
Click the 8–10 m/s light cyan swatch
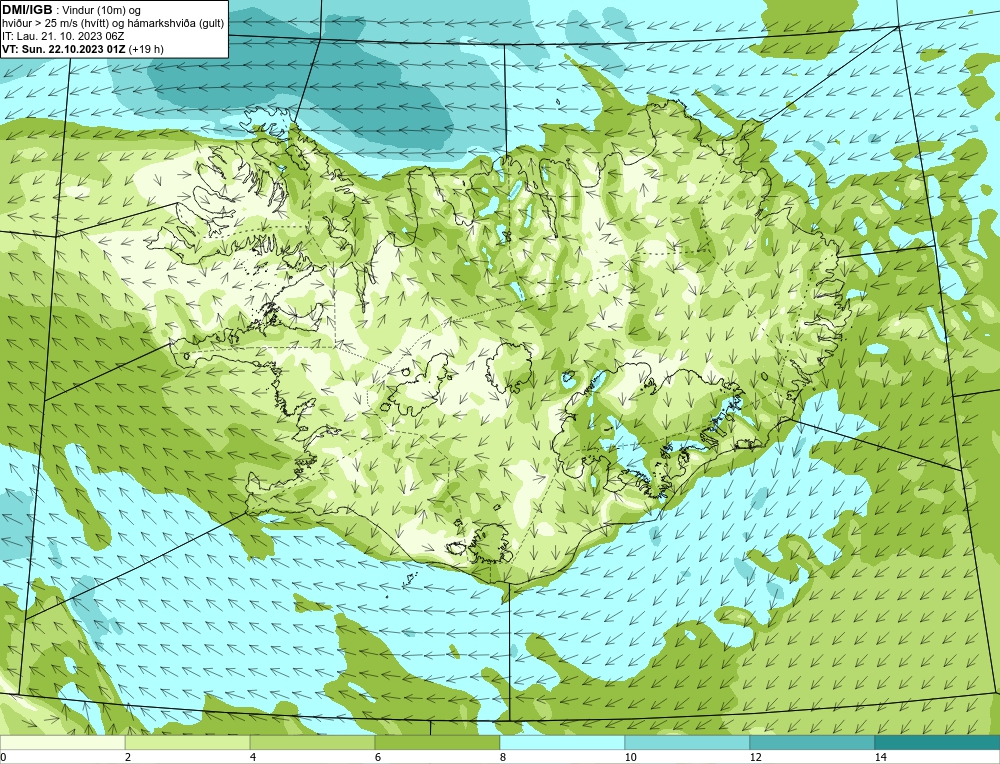coord(562,743)
